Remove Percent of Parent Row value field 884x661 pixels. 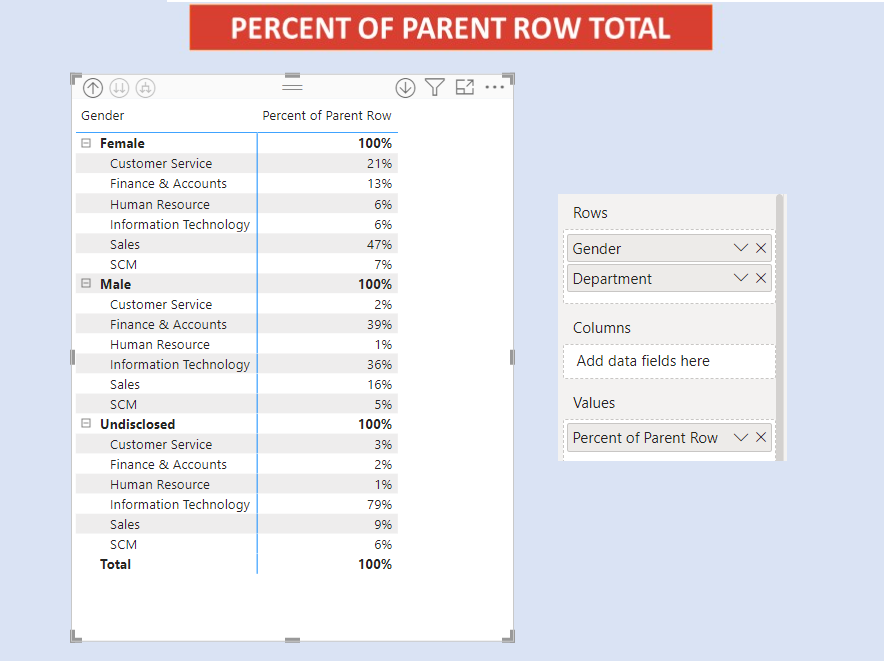pos(761,437)
